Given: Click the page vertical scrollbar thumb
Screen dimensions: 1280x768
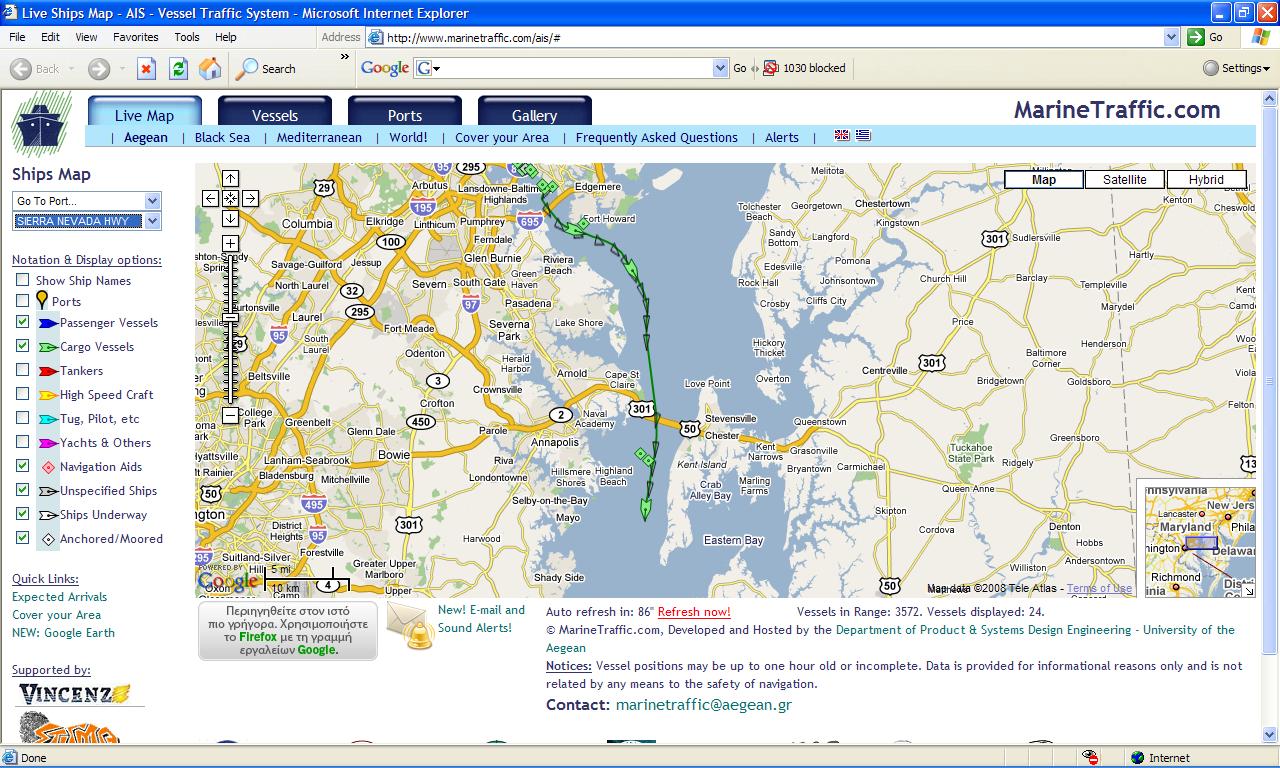Looking at the screenshot, I should tap(1271, 380).
